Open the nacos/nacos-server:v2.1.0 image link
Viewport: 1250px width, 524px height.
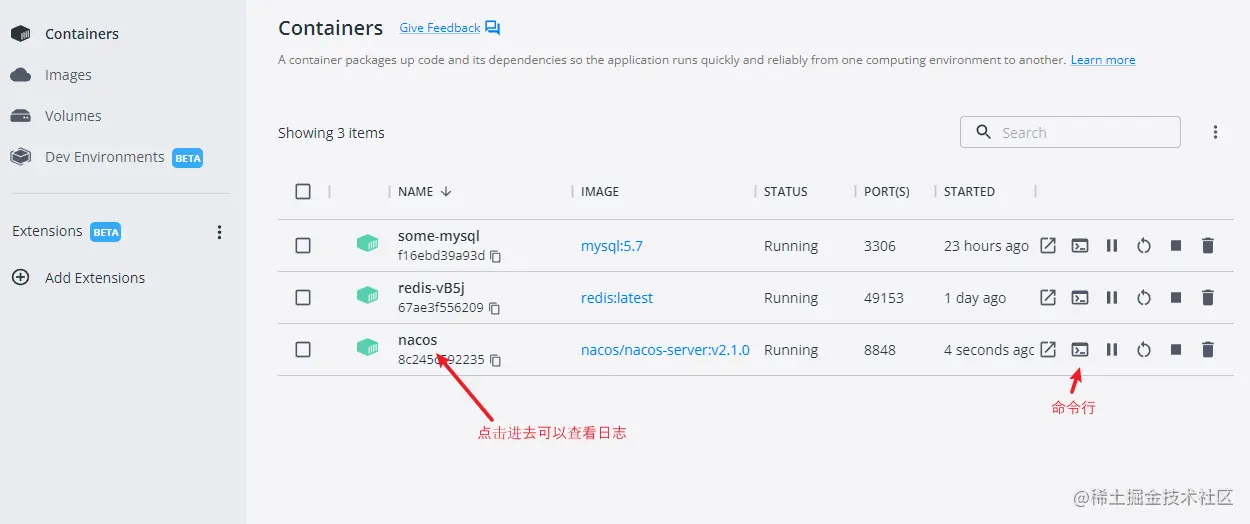coord(665,350)
